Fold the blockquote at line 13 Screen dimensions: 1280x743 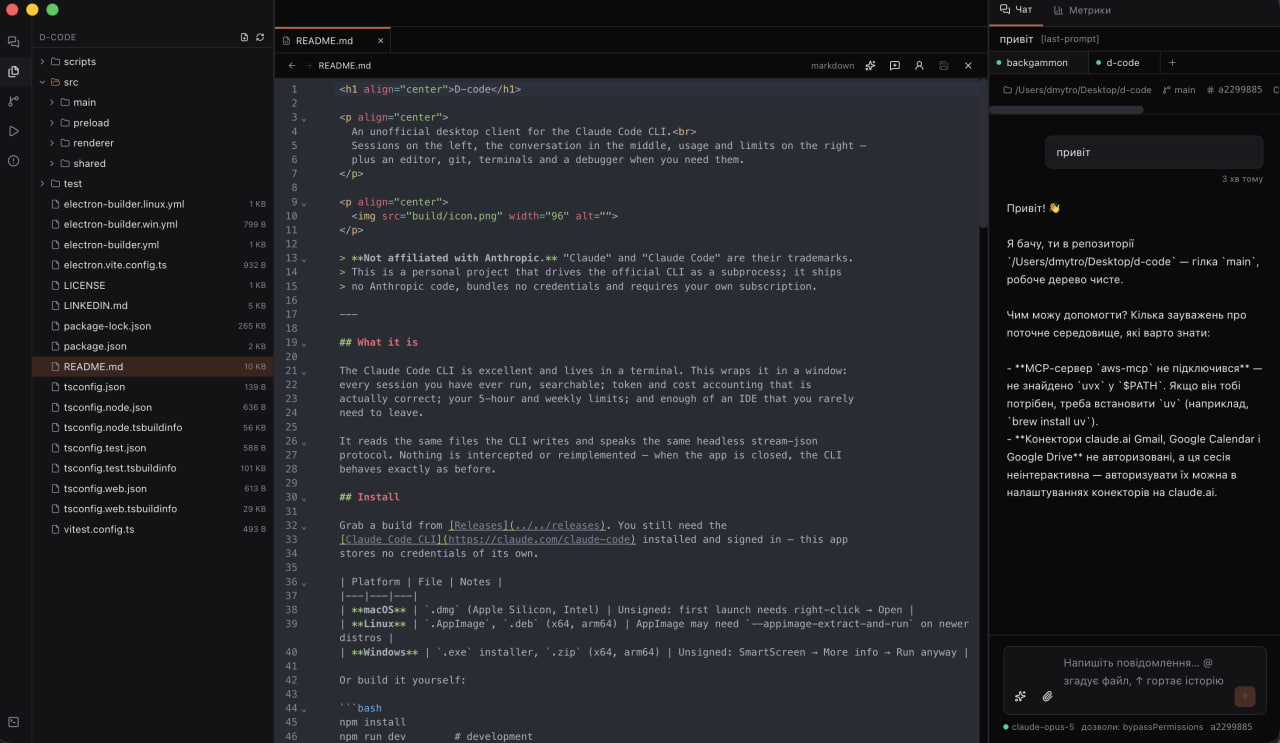click(x=304, y=258)
